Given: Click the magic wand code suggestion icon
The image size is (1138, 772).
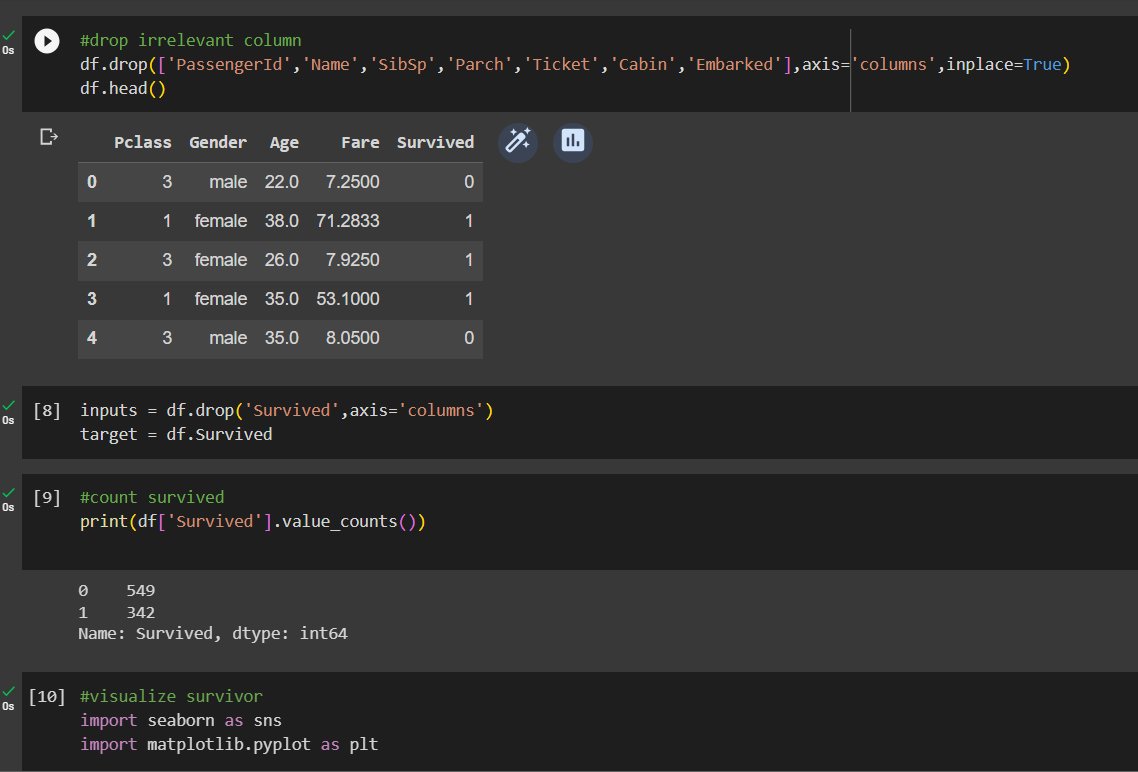Looking at the screenshot, I should coord(518,142).
